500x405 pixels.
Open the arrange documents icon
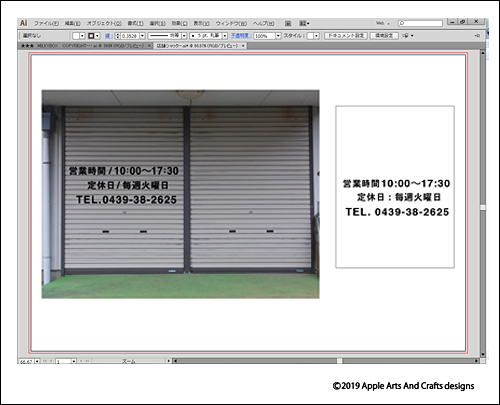tap(304, 23)
